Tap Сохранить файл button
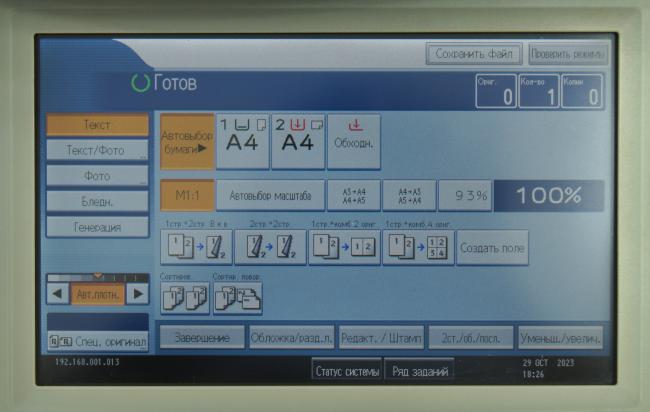 474,54
